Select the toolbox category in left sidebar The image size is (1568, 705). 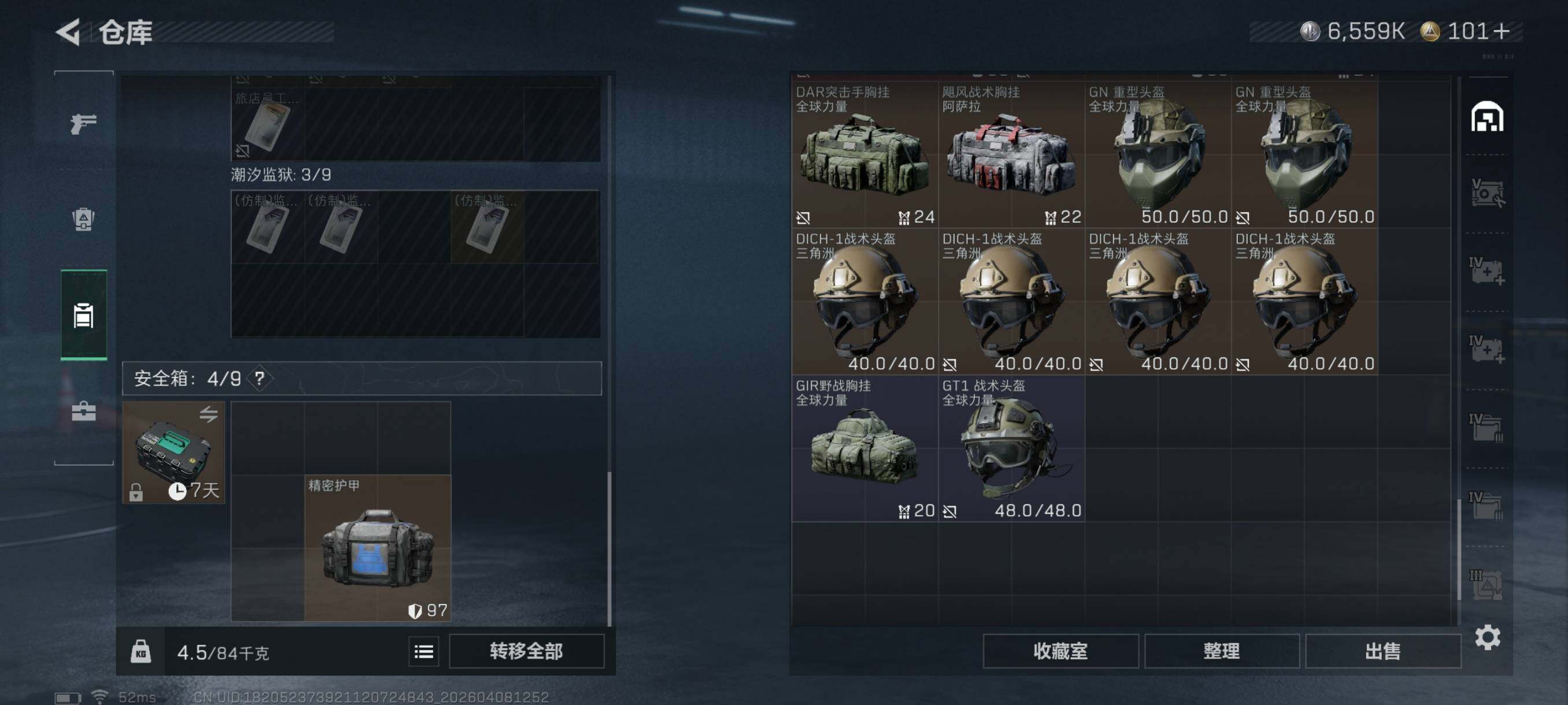point(83,411)
